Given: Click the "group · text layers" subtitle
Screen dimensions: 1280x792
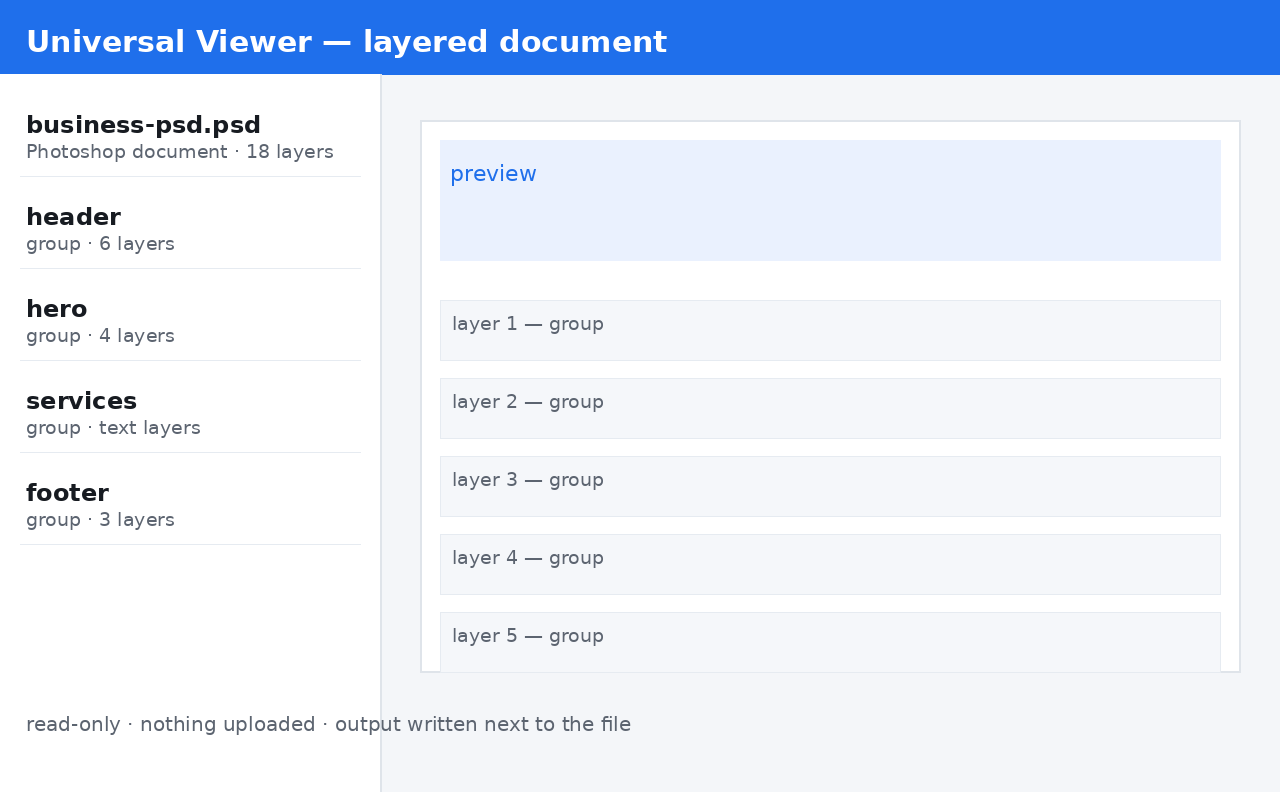Looking at the screenshot, I should click(113, 428).
